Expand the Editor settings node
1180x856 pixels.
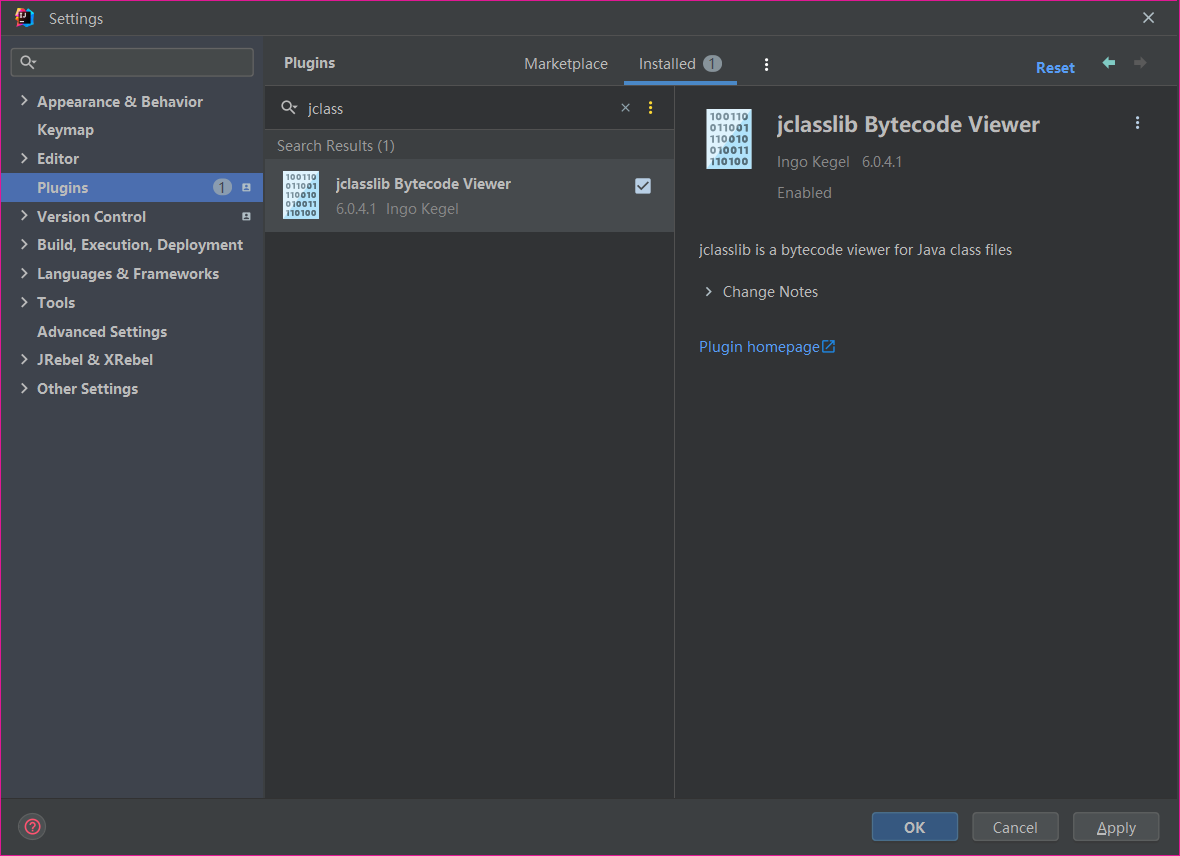[24, 158]
